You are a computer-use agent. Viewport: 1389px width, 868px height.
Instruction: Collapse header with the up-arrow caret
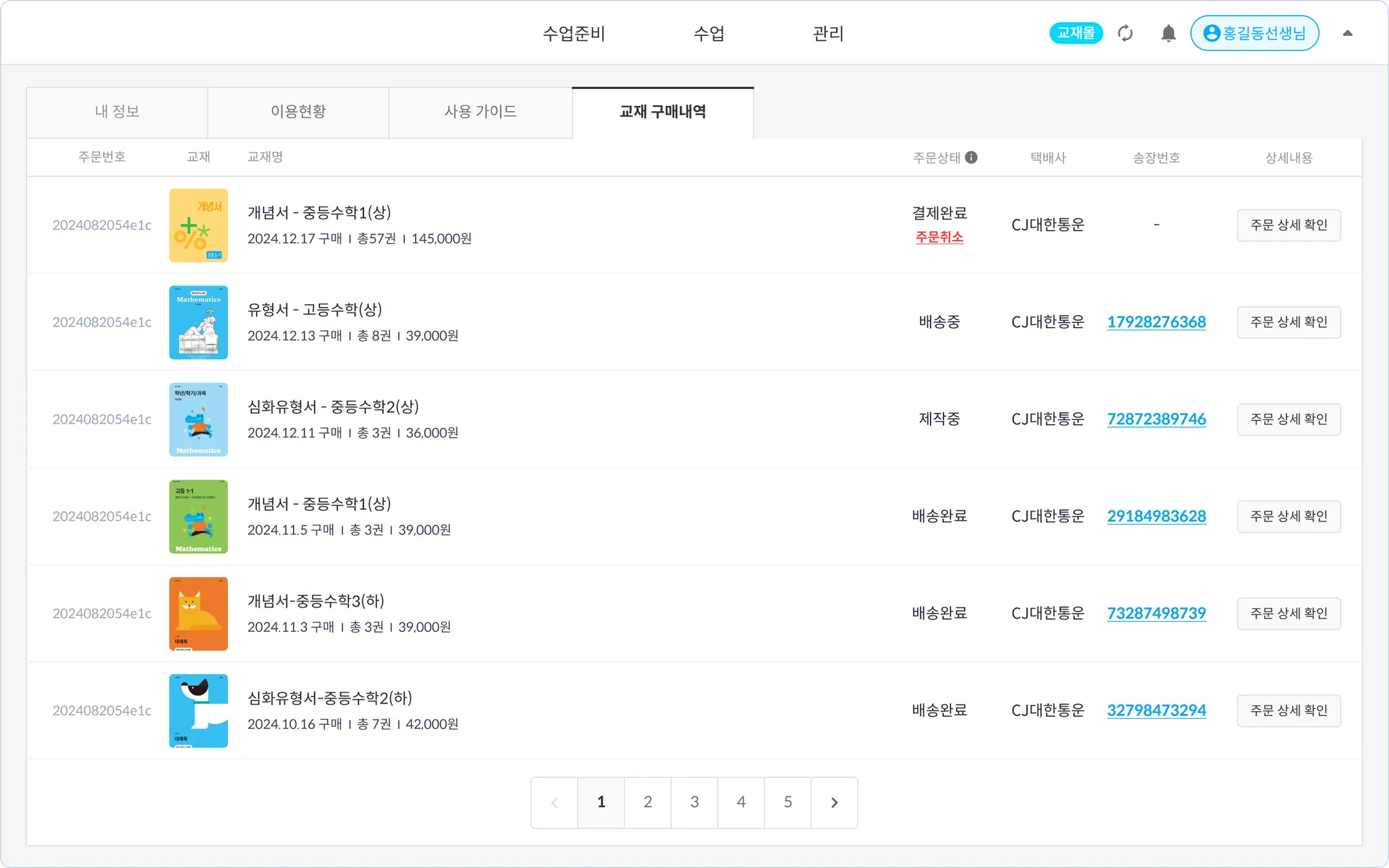(1348, 33)
